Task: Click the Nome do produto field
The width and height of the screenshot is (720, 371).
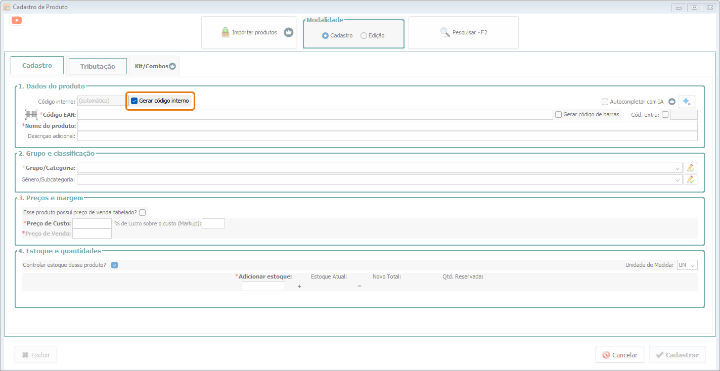Action: point(388,125)
